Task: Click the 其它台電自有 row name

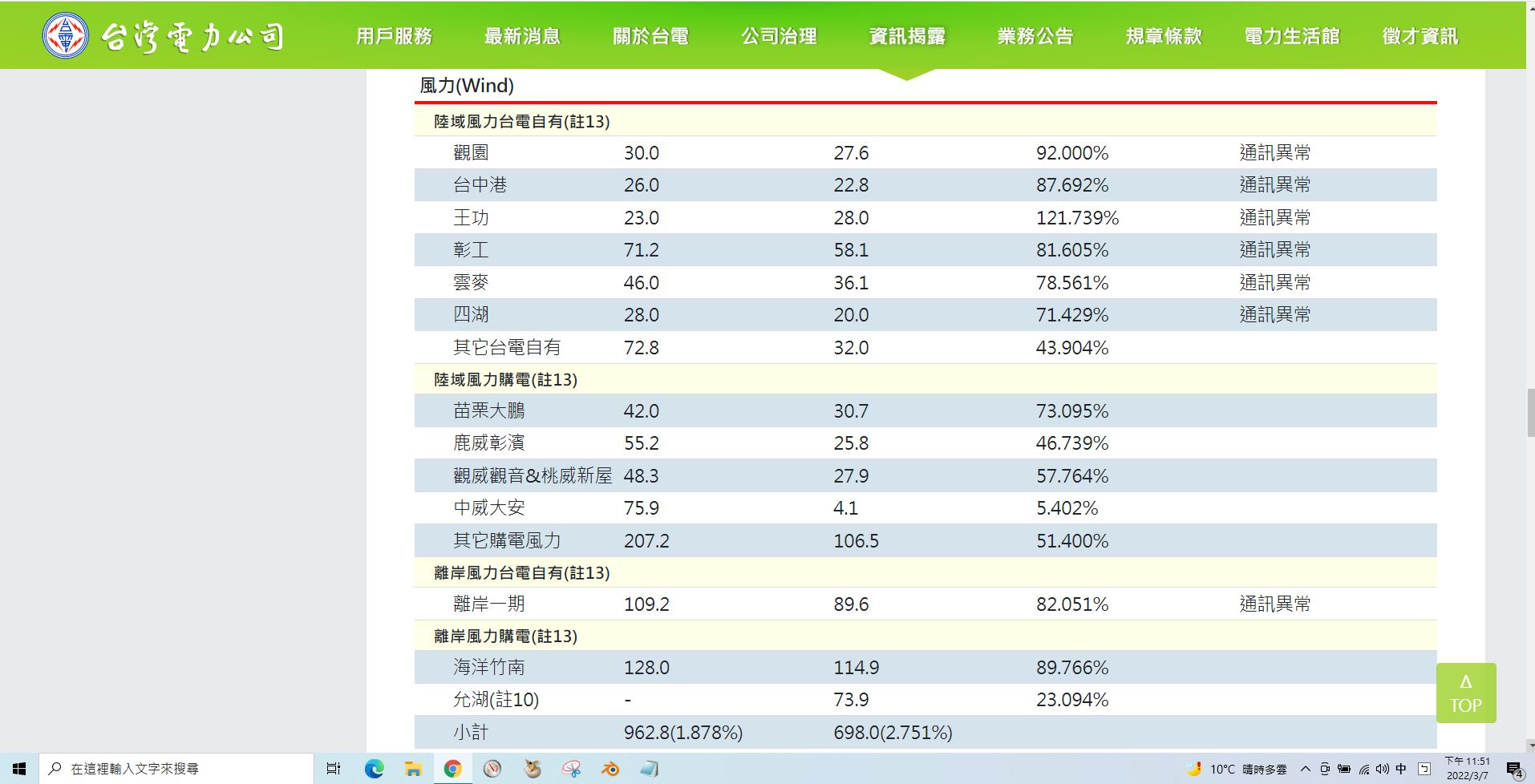Action: click(507, 347)
